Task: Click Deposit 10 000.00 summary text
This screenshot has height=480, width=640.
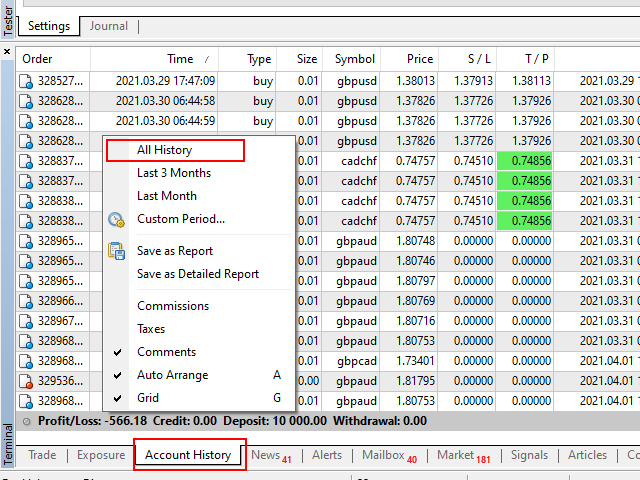Action: pyautogui.click(x=275, y=421)
